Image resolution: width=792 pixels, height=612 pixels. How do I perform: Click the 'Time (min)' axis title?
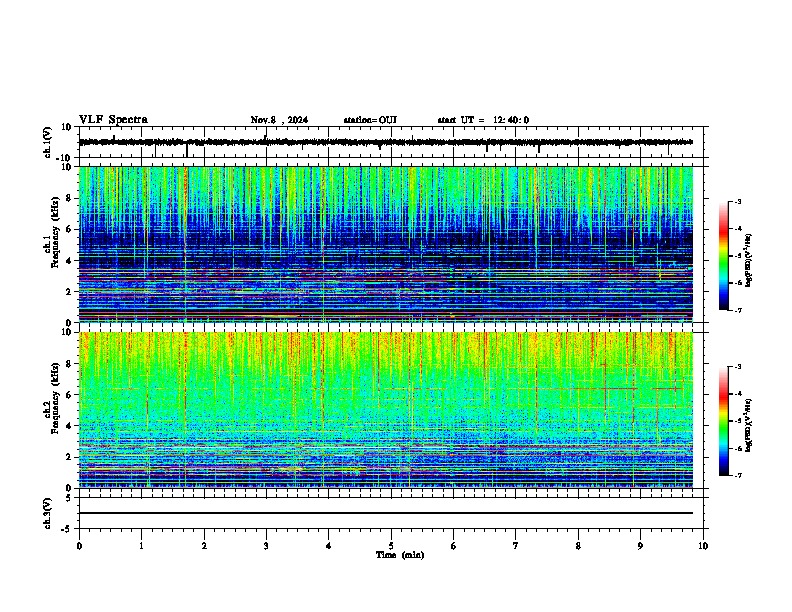[x=400, y=555]
